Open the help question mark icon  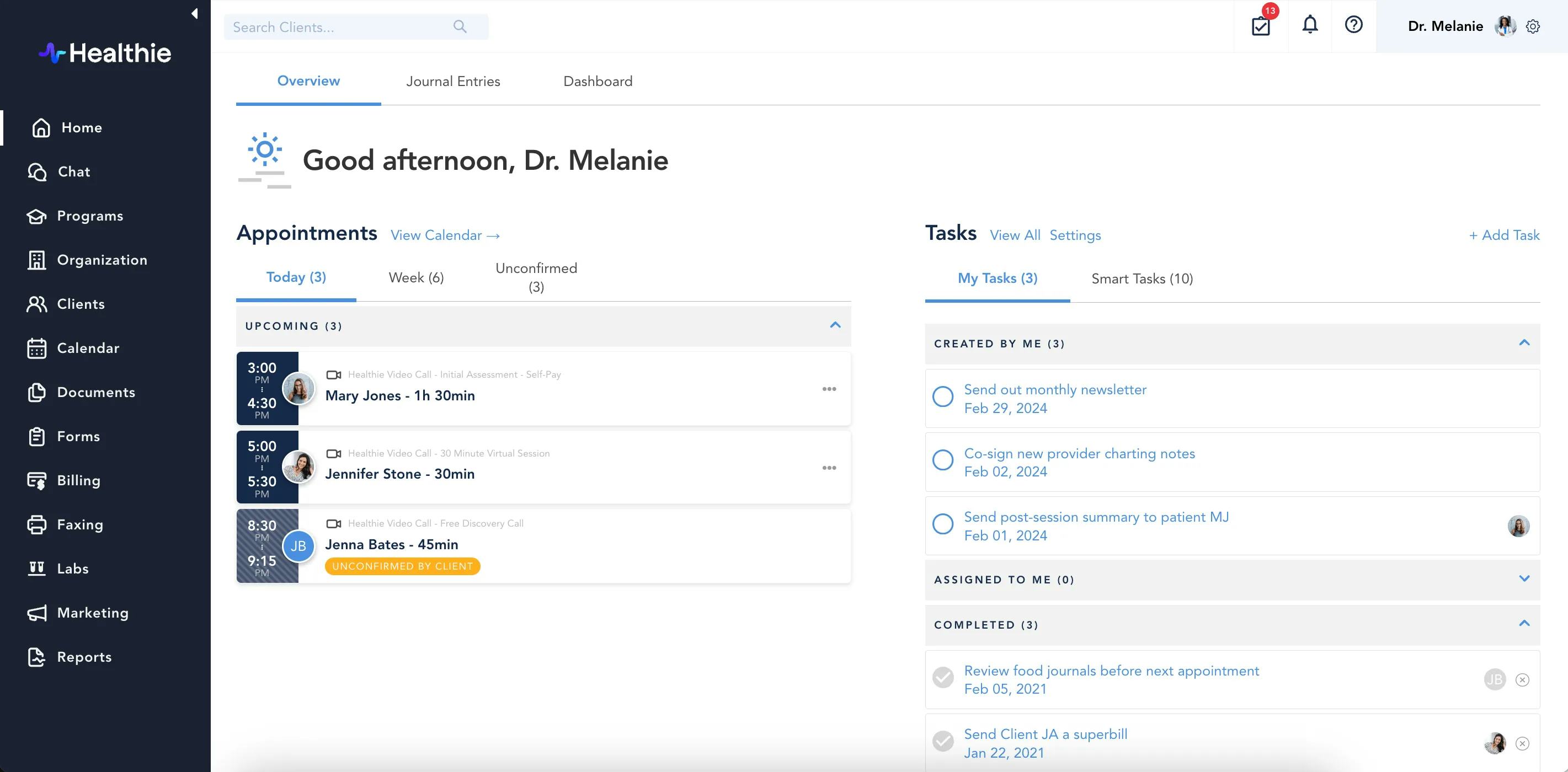[1353, 25]
